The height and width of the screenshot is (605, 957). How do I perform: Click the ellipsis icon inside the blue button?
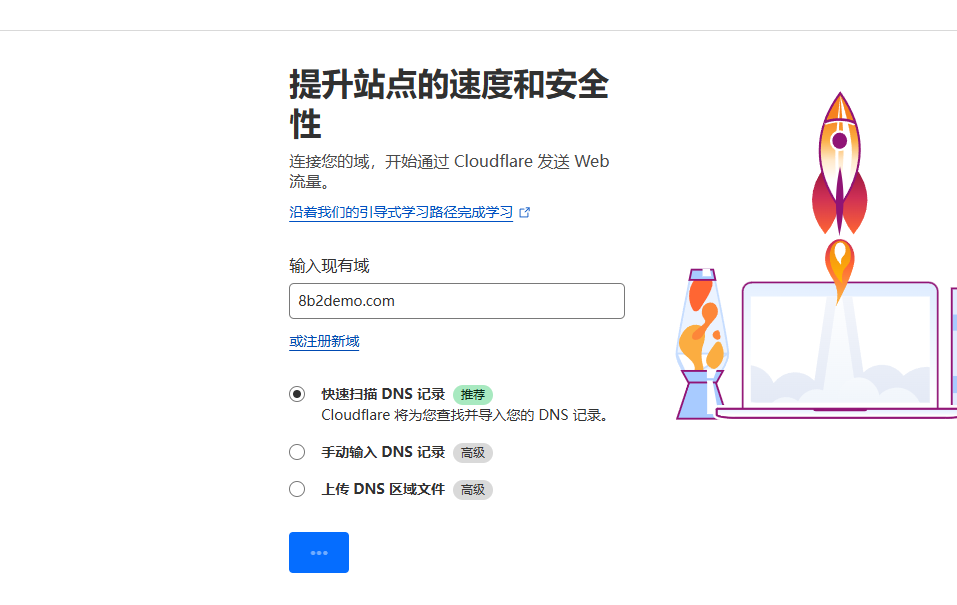coord(318,552)
